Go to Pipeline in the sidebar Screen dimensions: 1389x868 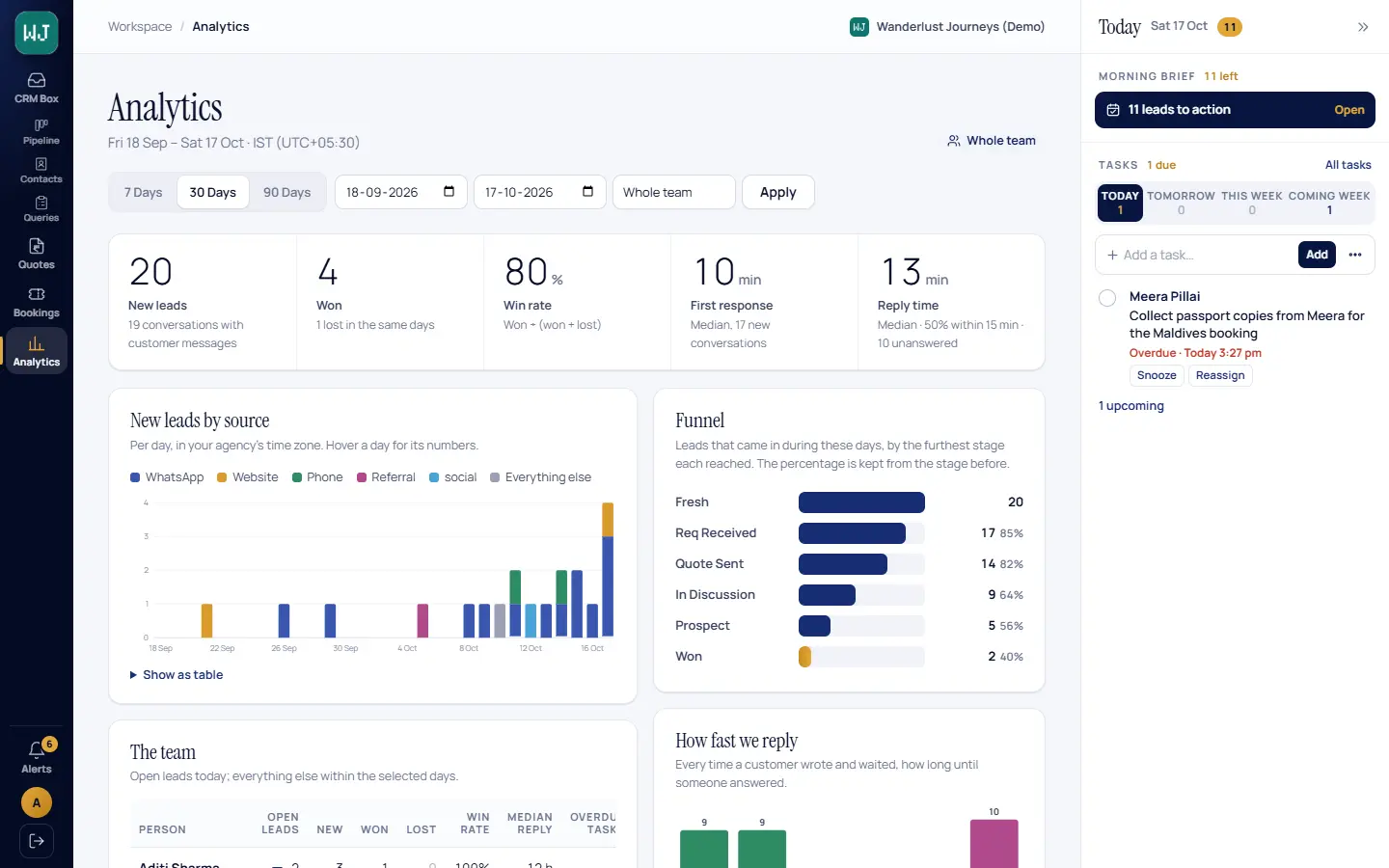(41, 132)
